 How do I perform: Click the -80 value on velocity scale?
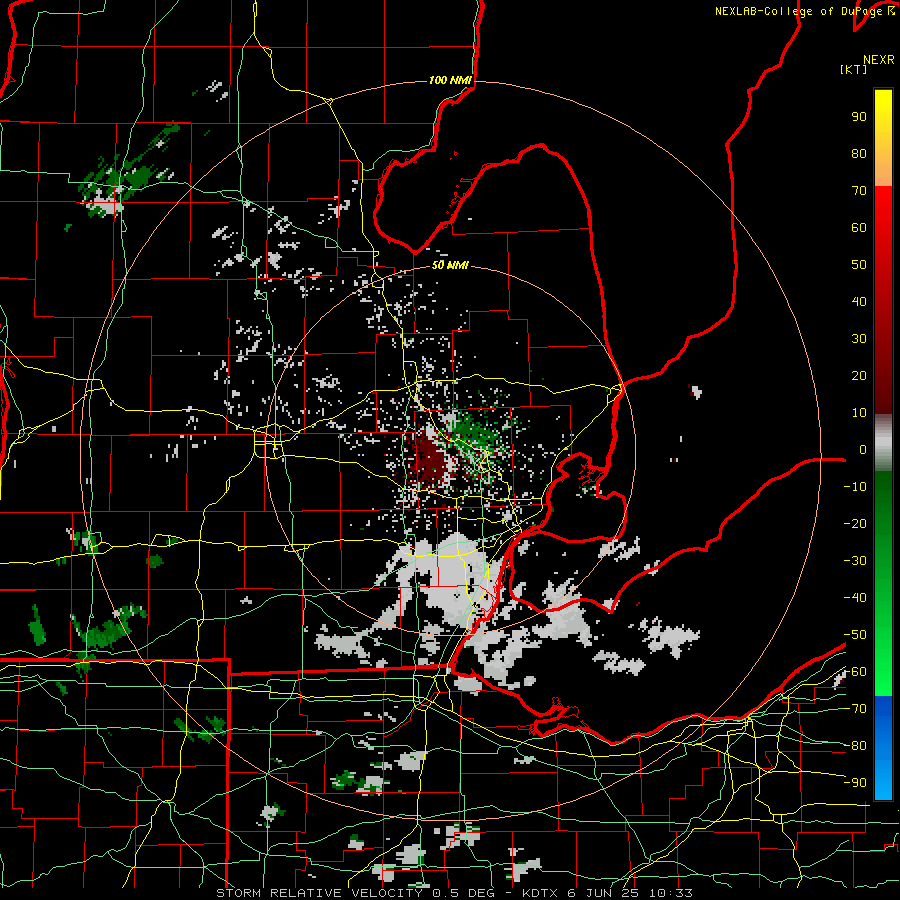coord(855,746)
